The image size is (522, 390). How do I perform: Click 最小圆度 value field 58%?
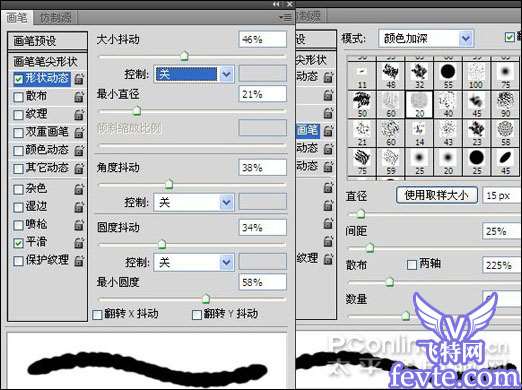click(x=263, y=282)
